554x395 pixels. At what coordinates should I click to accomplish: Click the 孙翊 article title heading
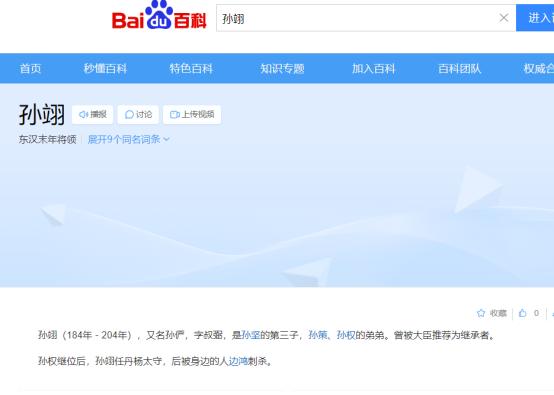click(42, 114)
